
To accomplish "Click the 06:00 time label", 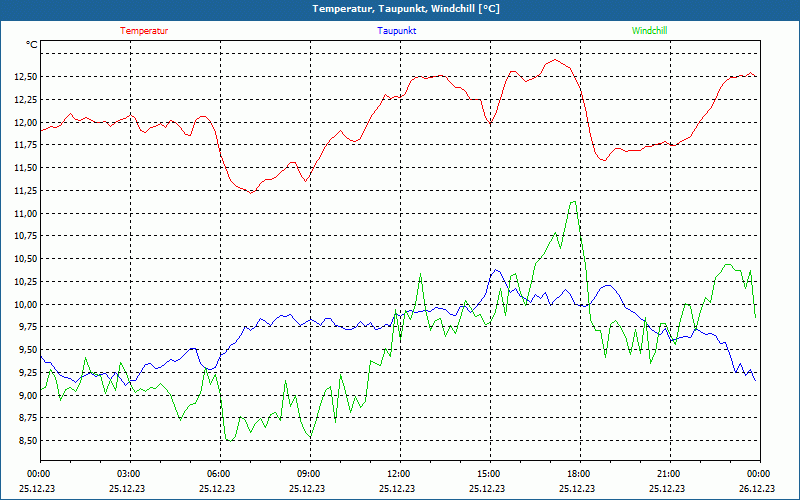I will (220, 474).
